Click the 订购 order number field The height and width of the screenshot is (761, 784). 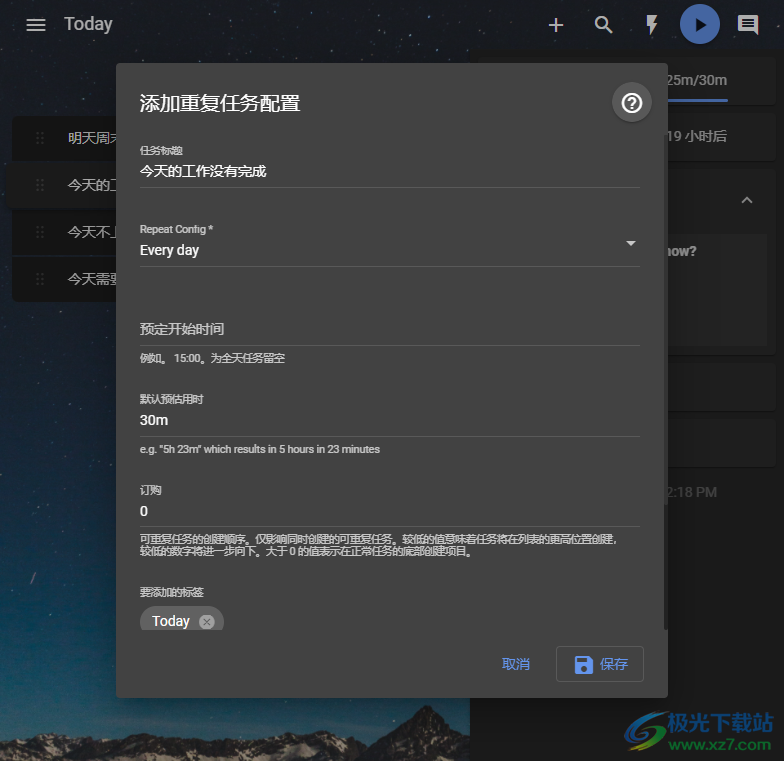[x=389, y=511]
